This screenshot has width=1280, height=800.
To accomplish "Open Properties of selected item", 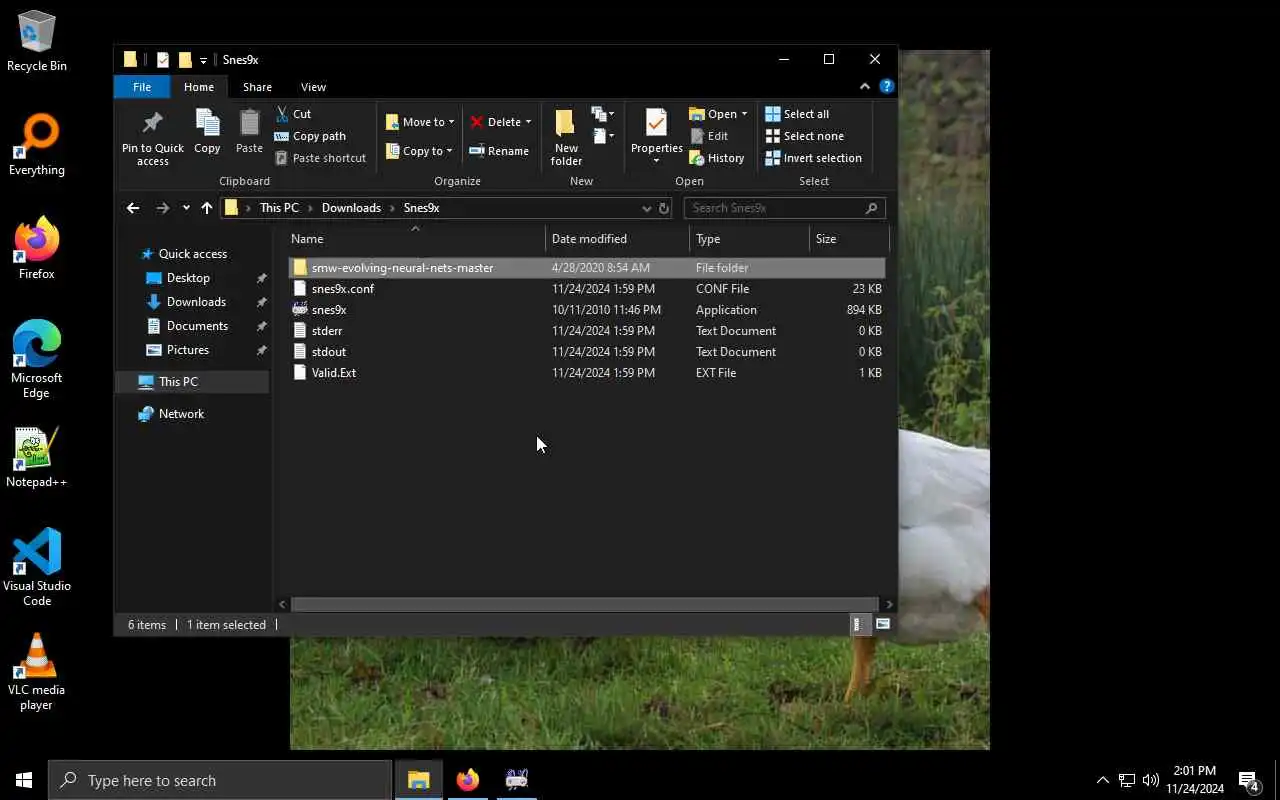I will (656, 130).
